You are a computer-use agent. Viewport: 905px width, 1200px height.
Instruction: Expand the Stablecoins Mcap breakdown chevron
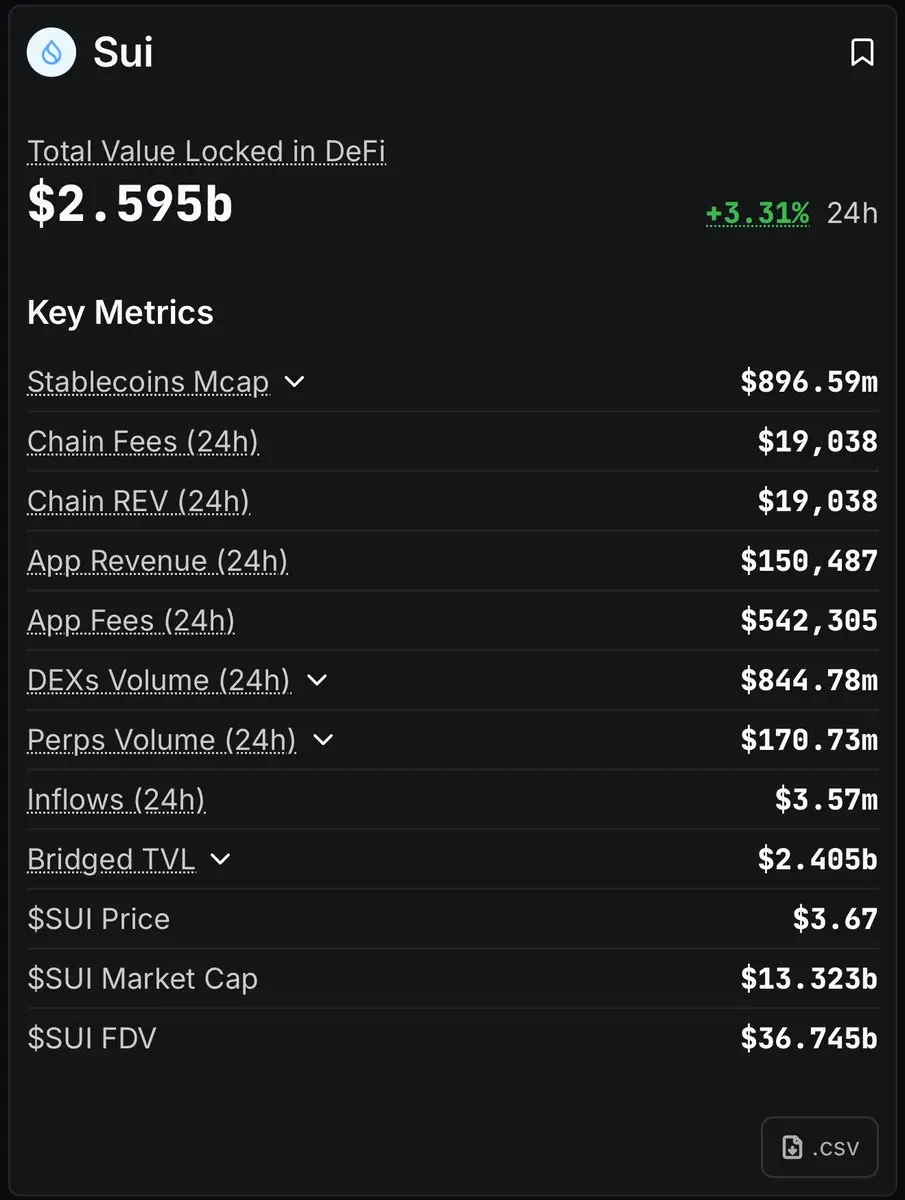pyautogui.click(x=294, y=382)
